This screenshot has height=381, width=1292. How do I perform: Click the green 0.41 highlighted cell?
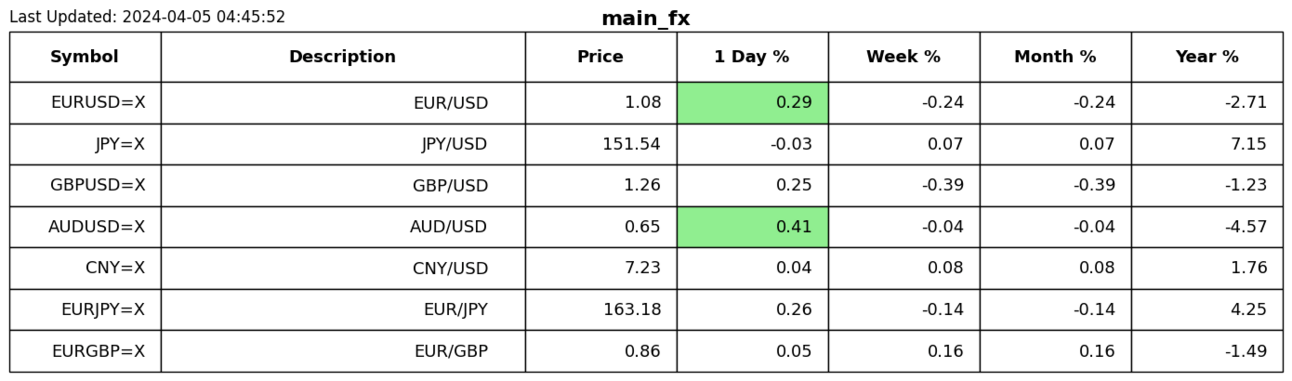point(752,227)
